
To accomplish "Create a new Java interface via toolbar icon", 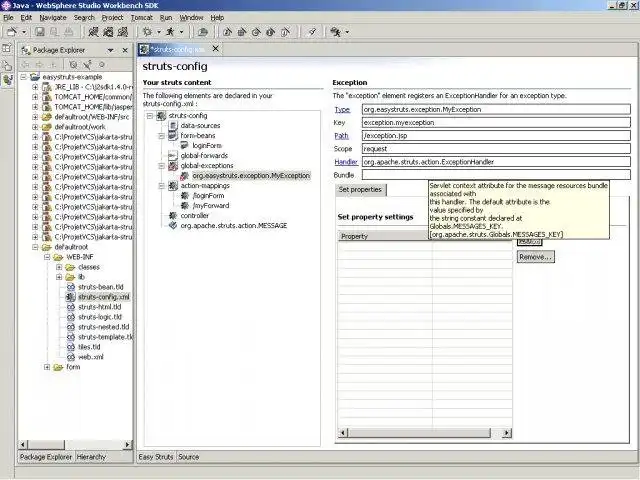I will point(270,32).
